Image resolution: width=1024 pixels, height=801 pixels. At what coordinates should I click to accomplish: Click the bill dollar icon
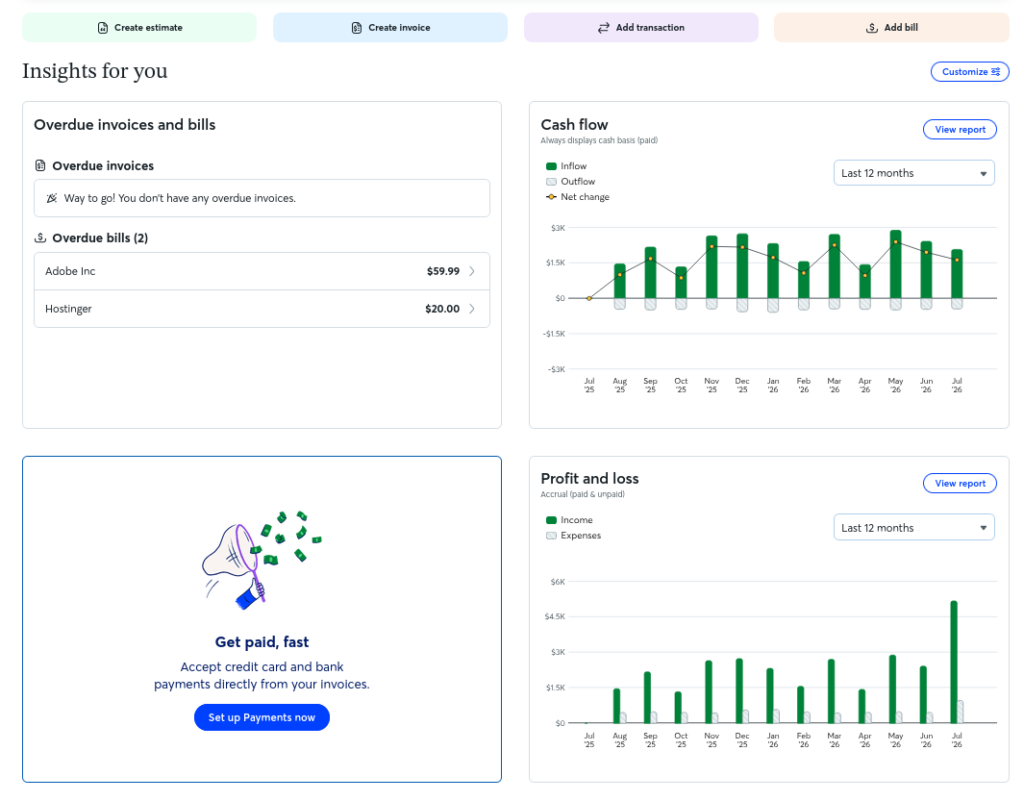click(872, 27)
